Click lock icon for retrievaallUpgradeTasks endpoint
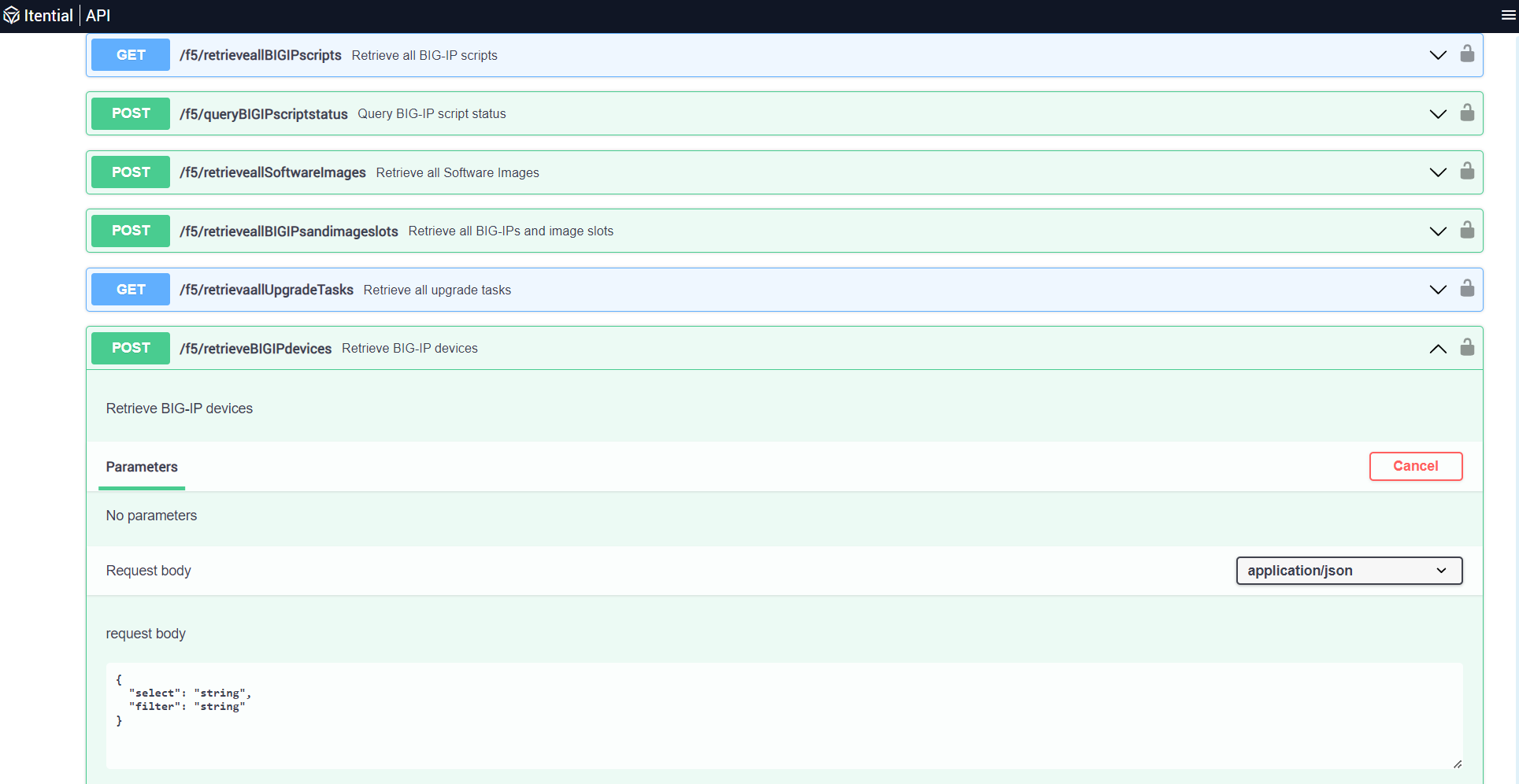 tap(1466, 289)
